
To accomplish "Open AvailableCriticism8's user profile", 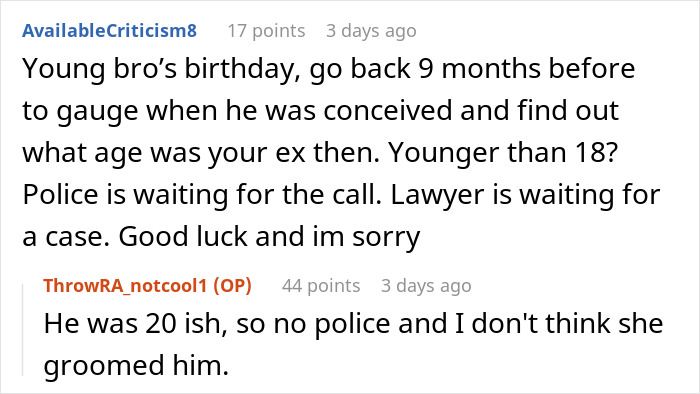I will tap(109, 31).
